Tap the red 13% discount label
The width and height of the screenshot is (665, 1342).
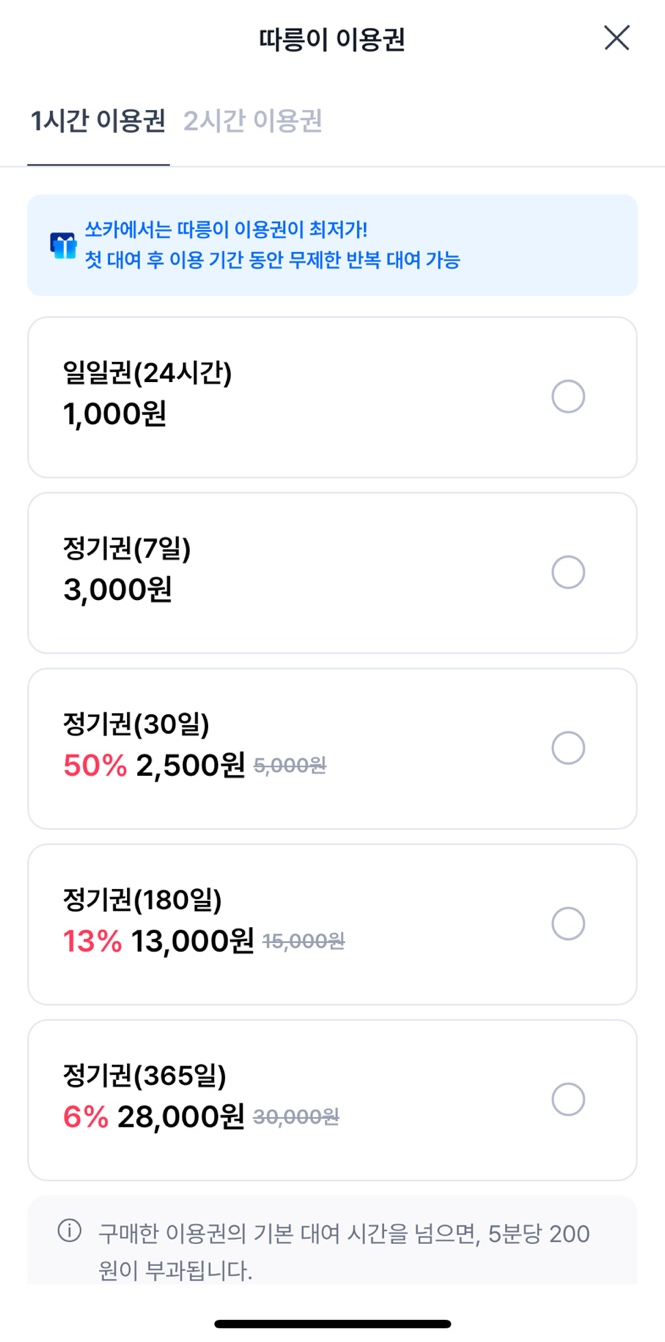(x=92, y=941)
